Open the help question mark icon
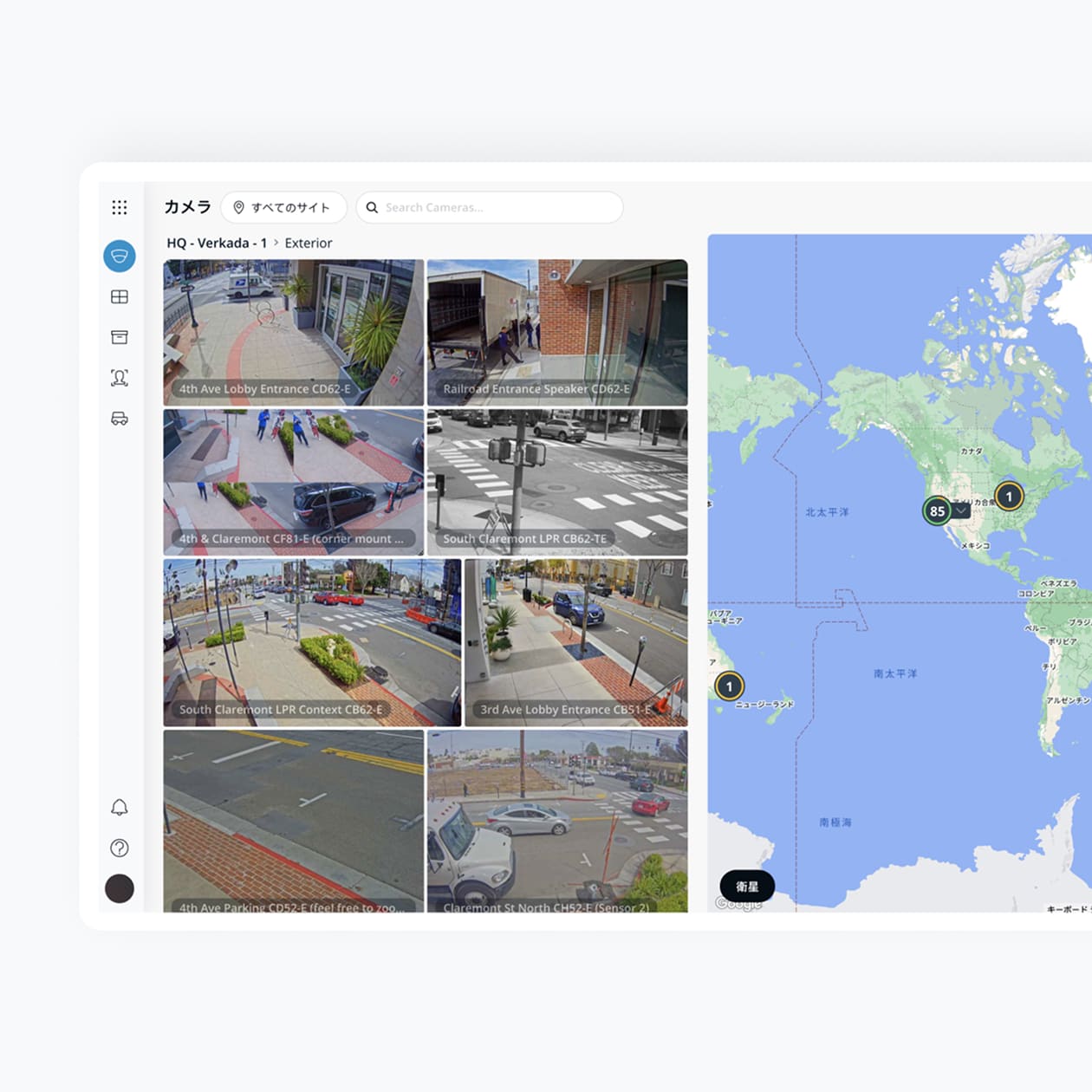1092x1092 pixels. (x=120, y=848)
